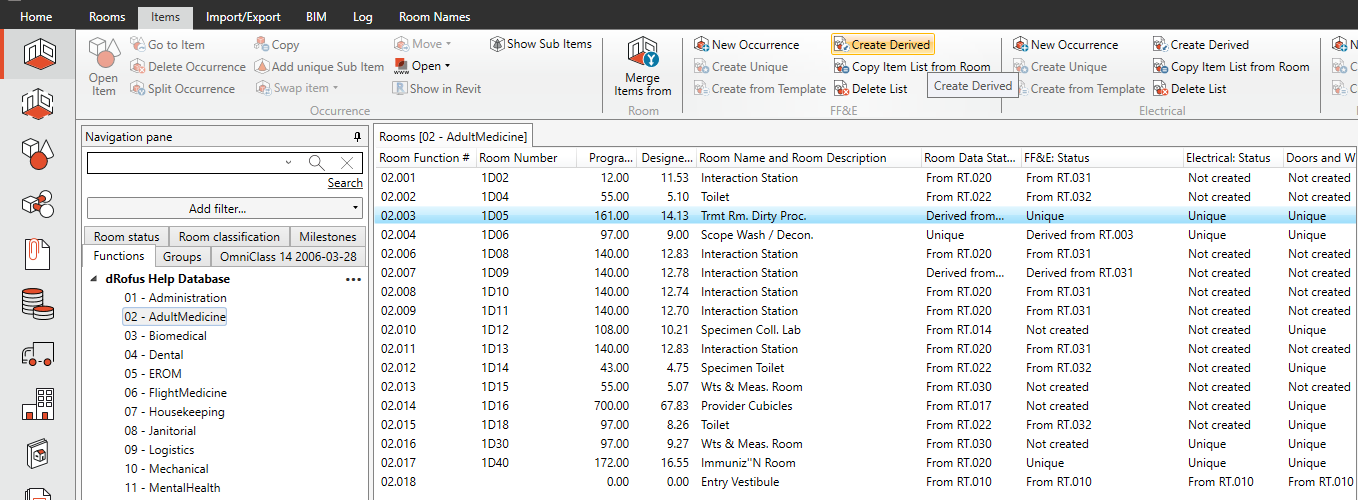Expand the Open dropdown arrow in ribbon
This screenshot has width=1358, height=500.
coord(447,67)
